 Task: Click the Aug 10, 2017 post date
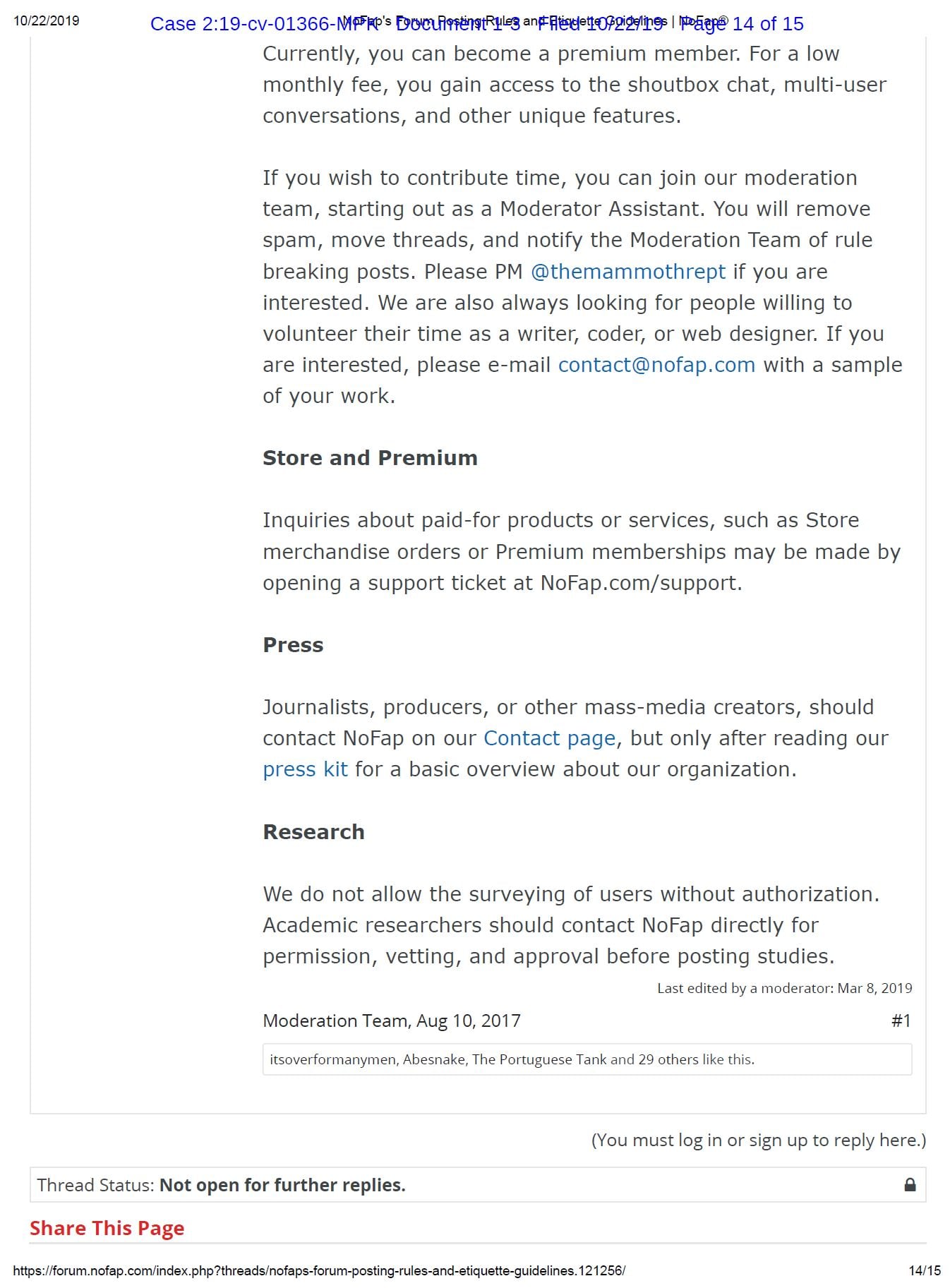[x=469, y=1021]
